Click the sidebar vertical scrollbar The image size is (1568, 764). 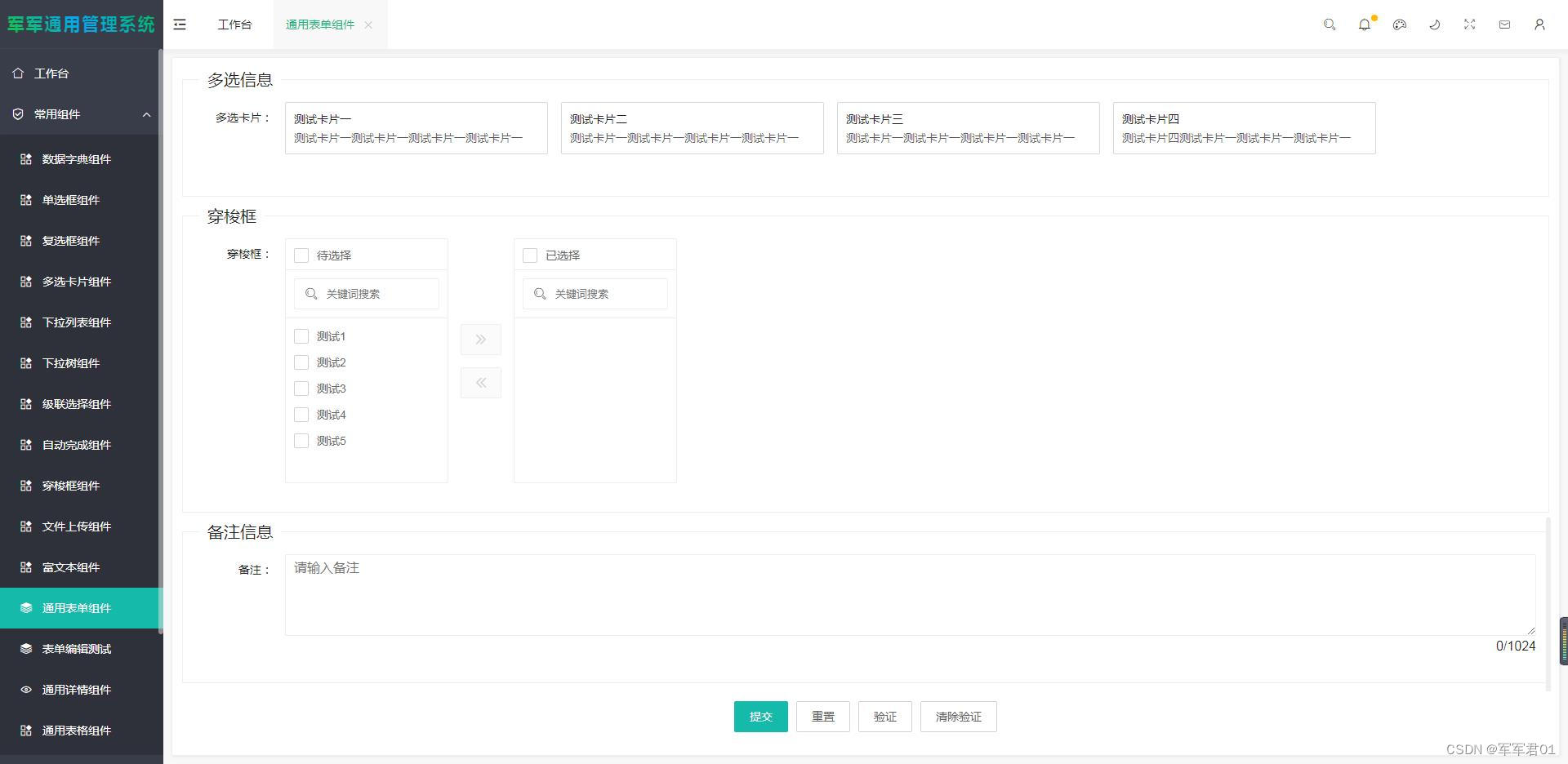click(x=161, y=341)
